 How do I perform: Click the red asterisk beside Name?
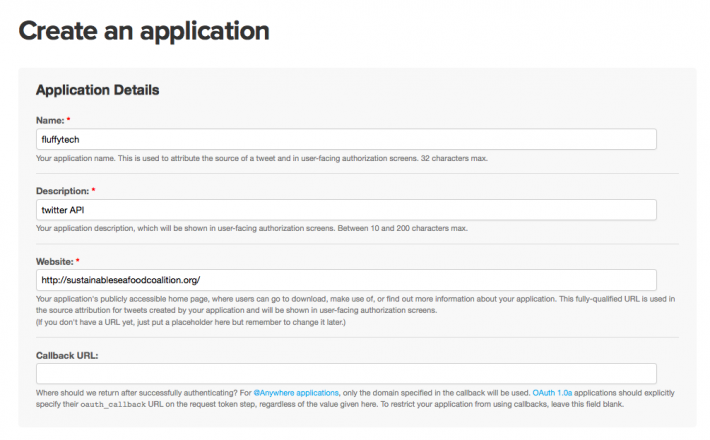69,120
